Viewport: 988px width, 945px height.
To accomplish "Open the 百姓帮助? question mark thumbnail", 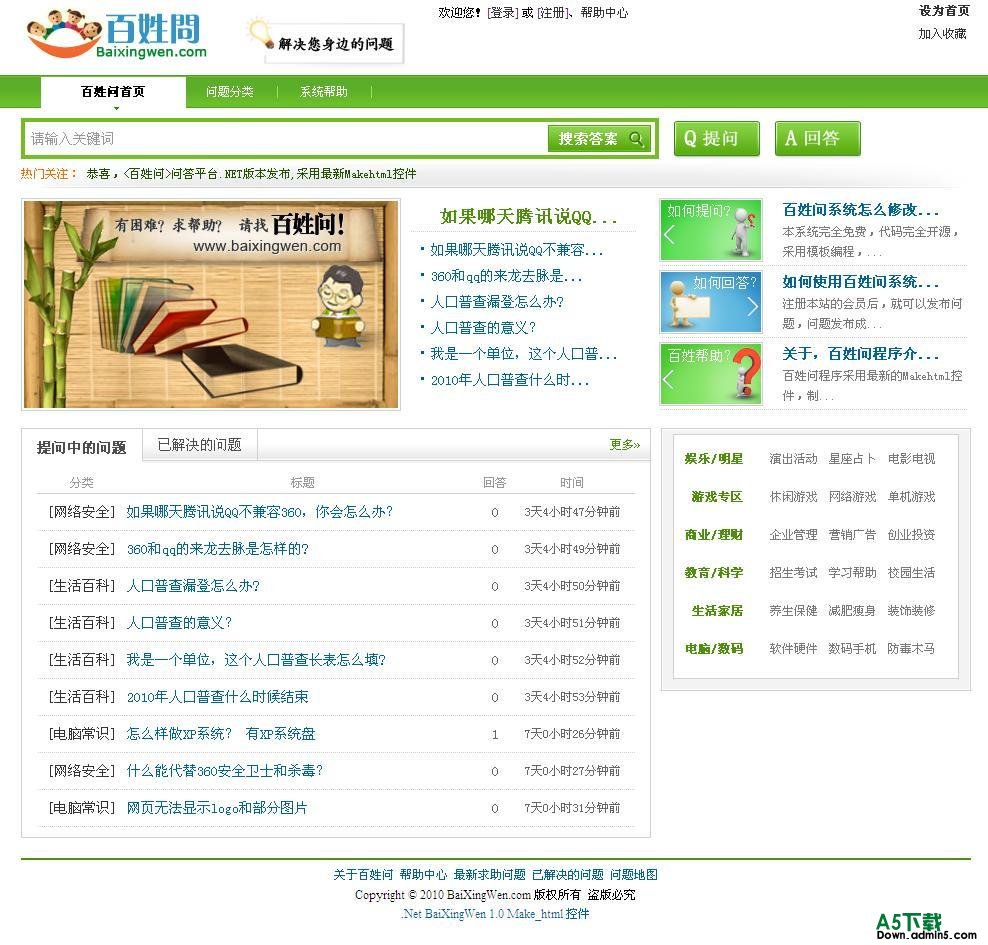I will pyautogui.click(x=711, y=374).
